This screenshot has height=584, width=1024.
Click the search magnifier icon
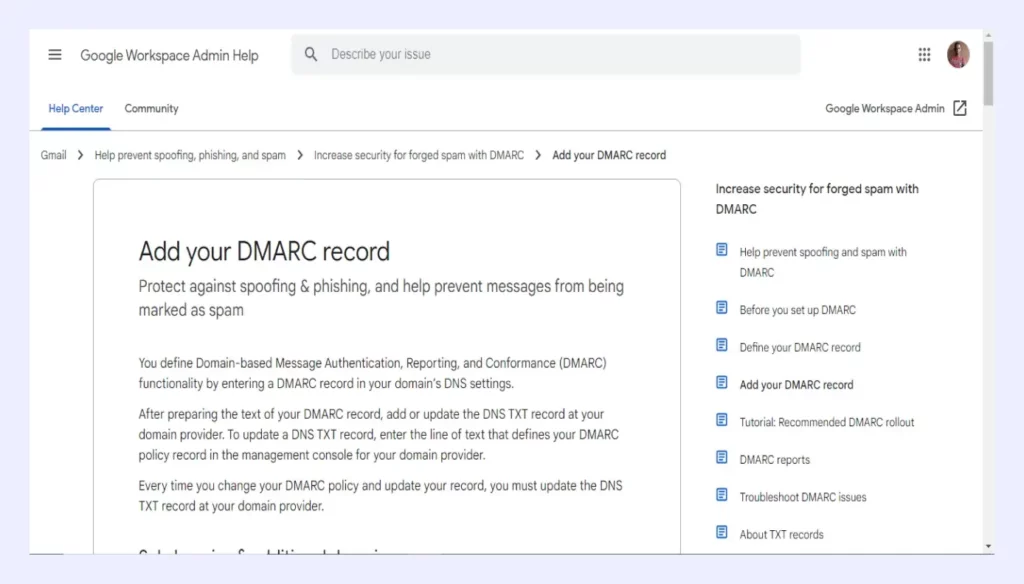click(311, 54)
